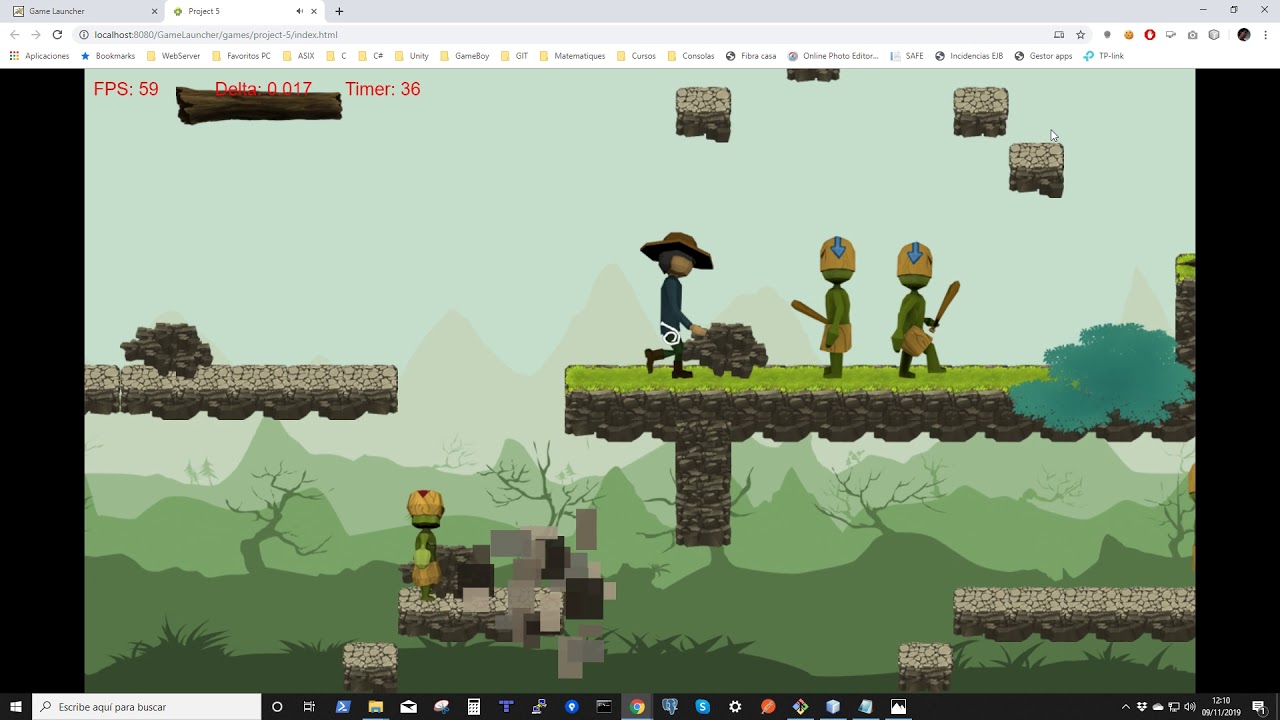Viewport: 1280px width, 720px height.
Task: Click the cookie extension icon
Action: click(1128, 34)
